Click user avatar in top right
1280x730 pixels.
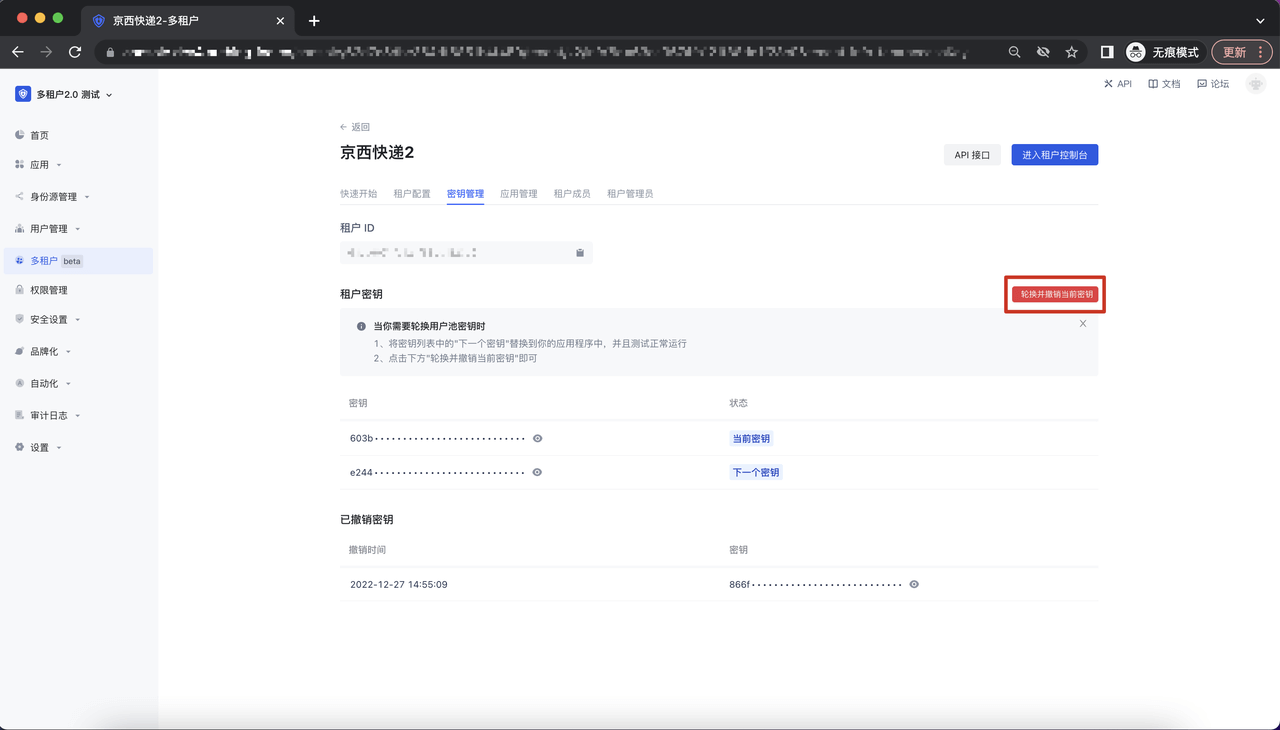[1256, 84]
